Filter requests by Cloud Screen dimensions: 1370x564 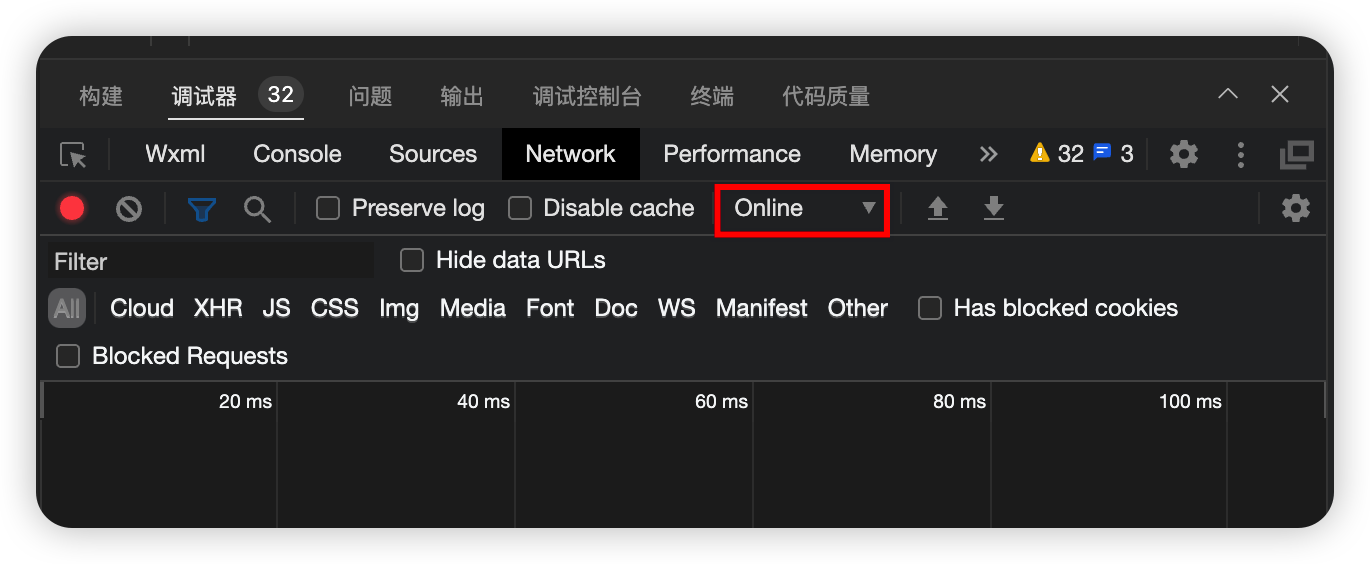[x=142, y=308]
